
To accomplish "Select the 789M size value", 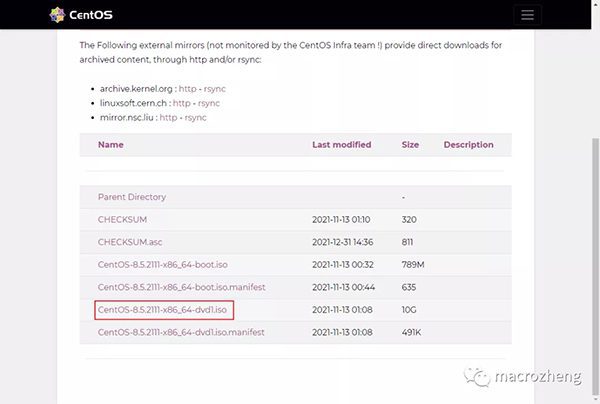I will (413, 265).
